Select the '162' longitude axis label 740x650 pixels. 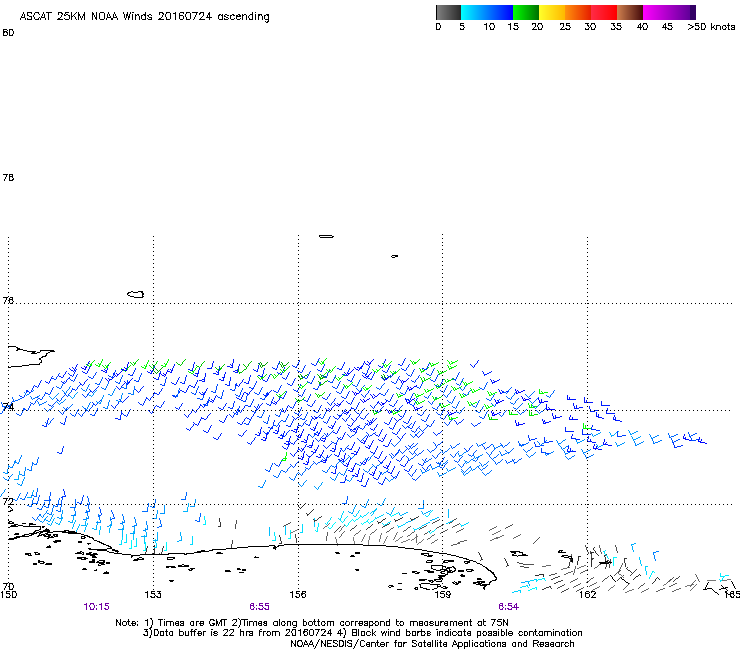pyautogui.click(x=588, y=595)
